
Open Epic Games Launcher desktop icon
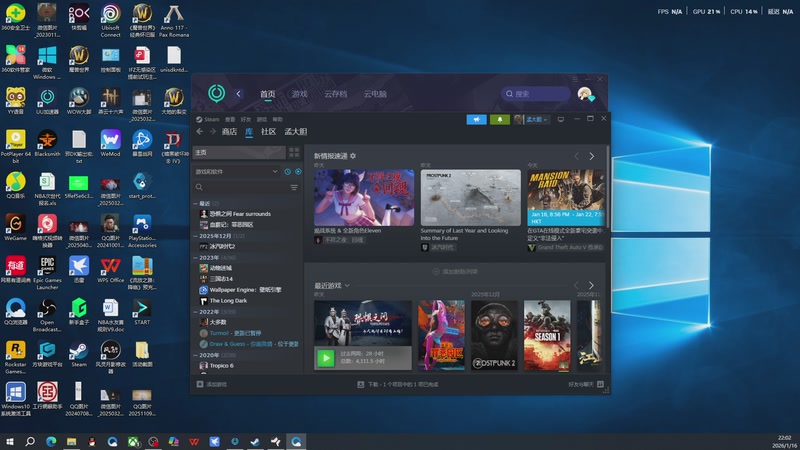point(47,272)
